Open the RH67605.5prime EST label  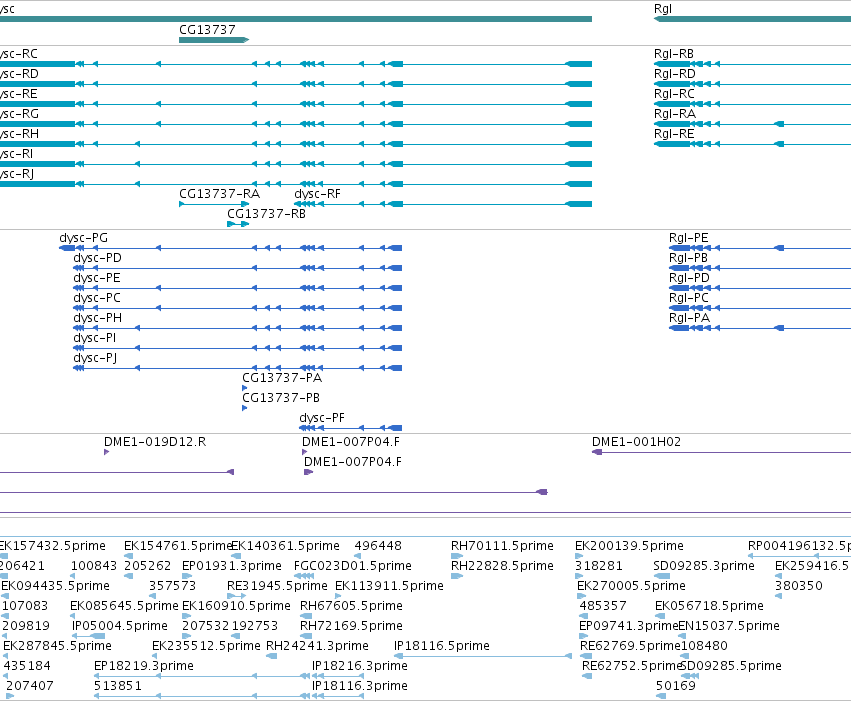point(351,606)
